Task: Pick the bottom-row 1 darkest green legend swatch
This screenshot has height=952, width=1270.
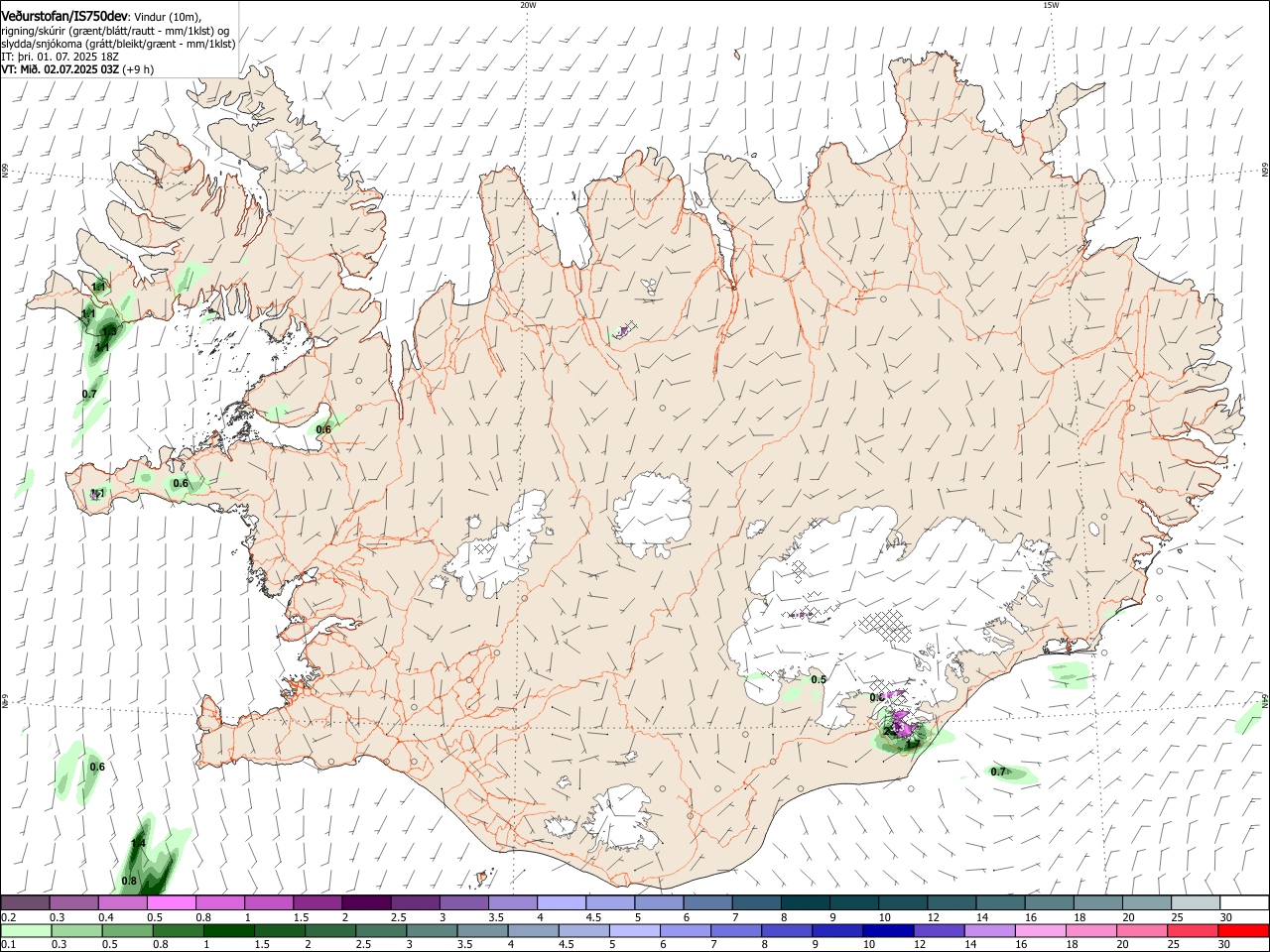Action: pos(227,931)
